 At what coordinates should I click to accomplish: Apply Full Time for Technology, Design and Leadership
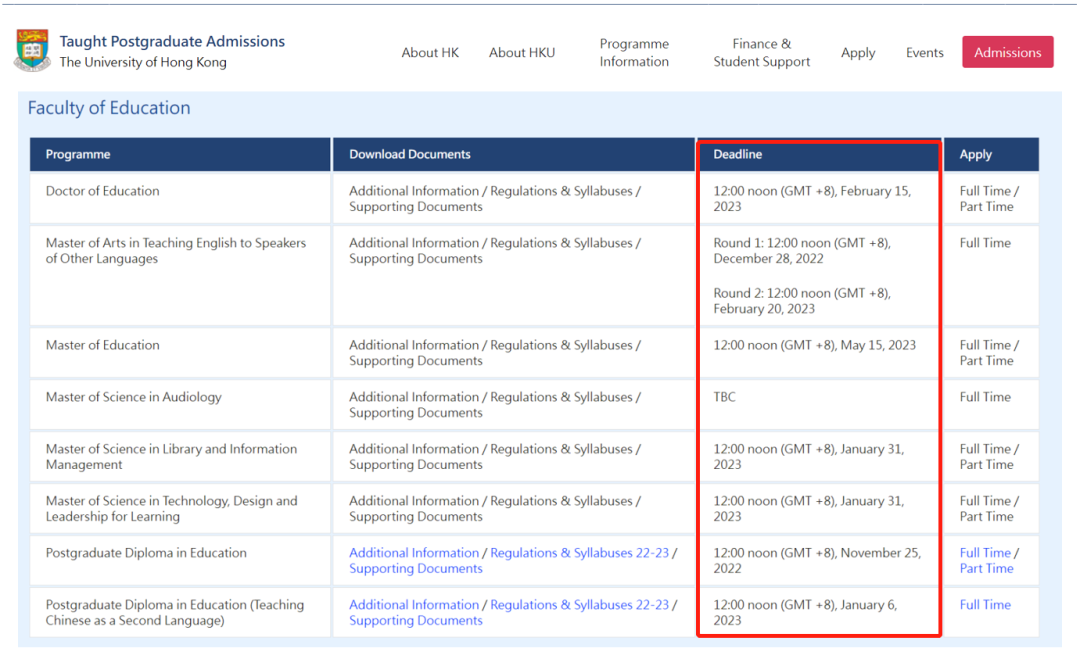(986, 501)
